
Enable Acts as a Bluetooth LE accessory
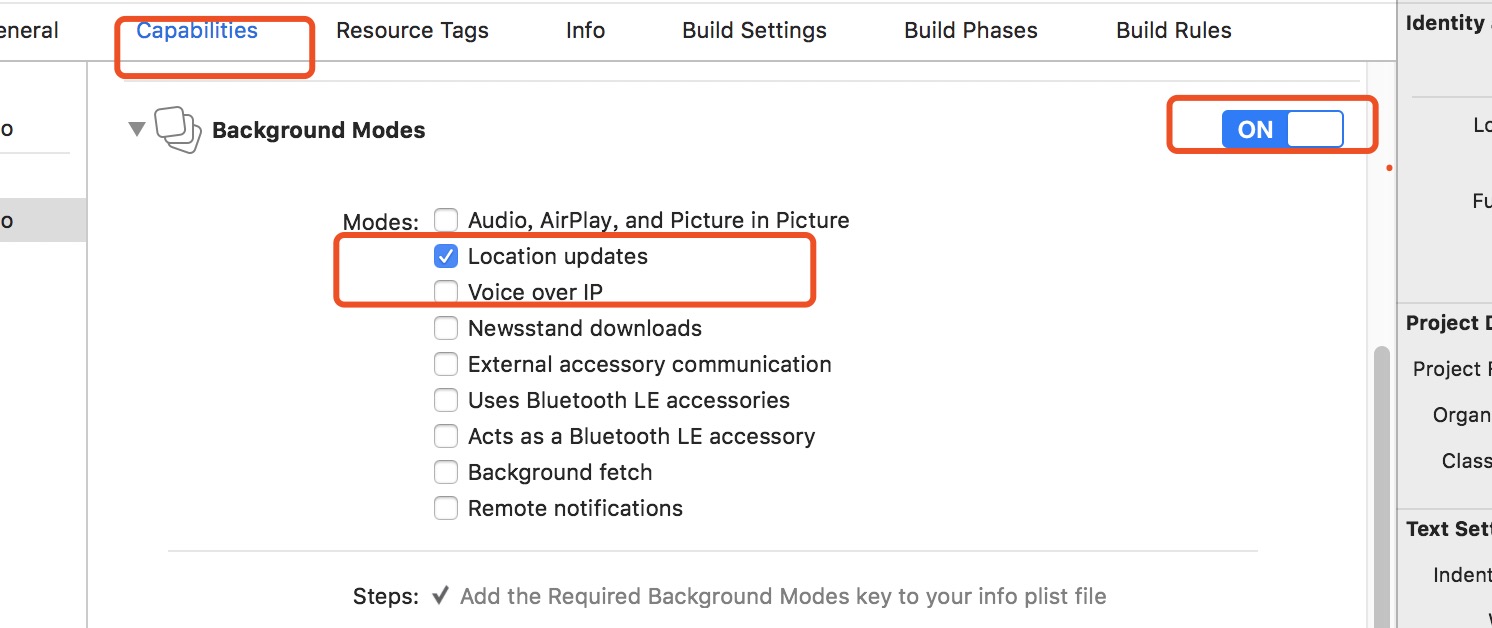(446, 436)
